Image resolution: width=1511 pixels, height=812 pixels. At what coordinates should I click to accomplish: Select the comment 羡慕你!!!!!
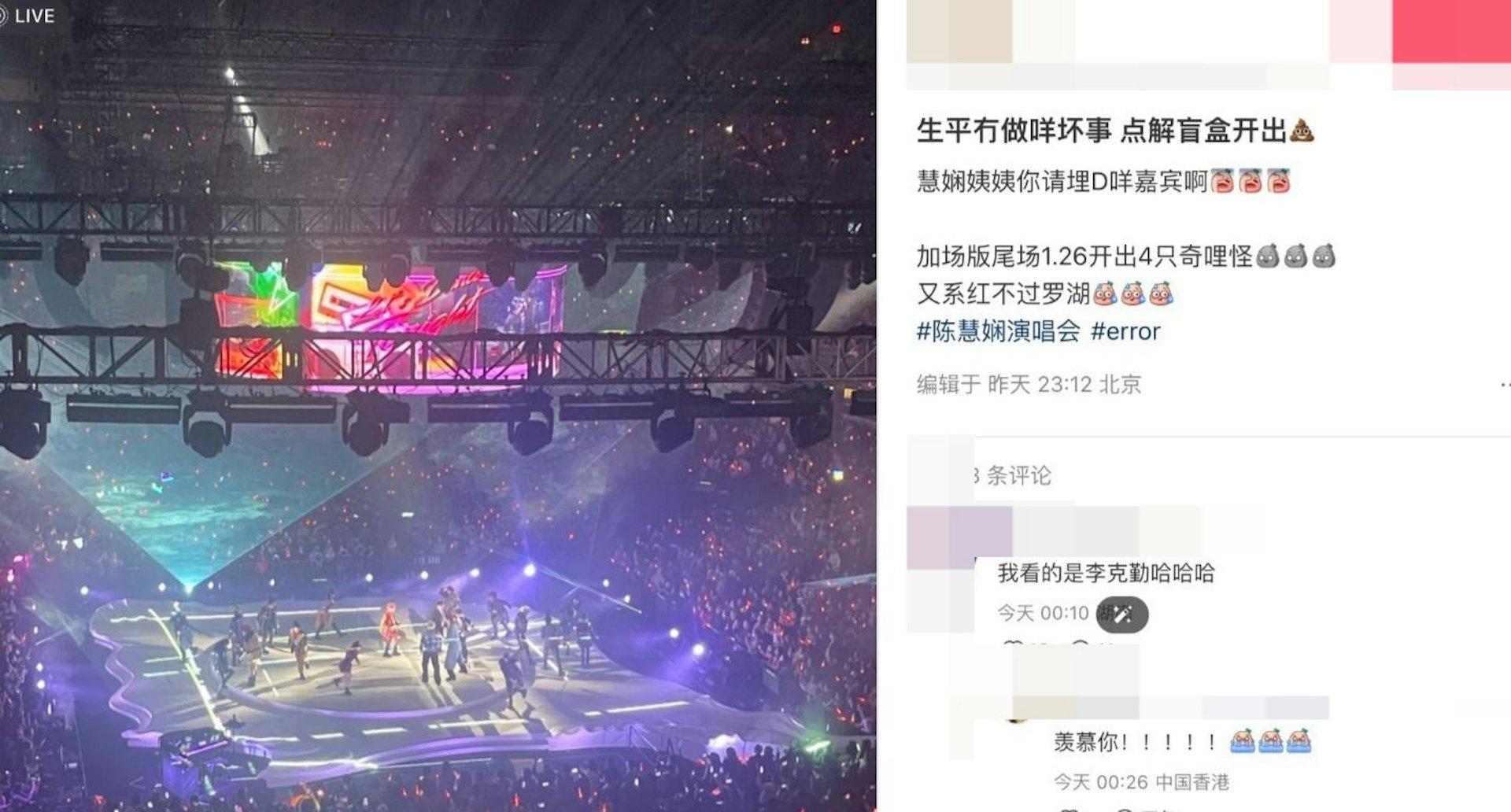[1136, 741]
